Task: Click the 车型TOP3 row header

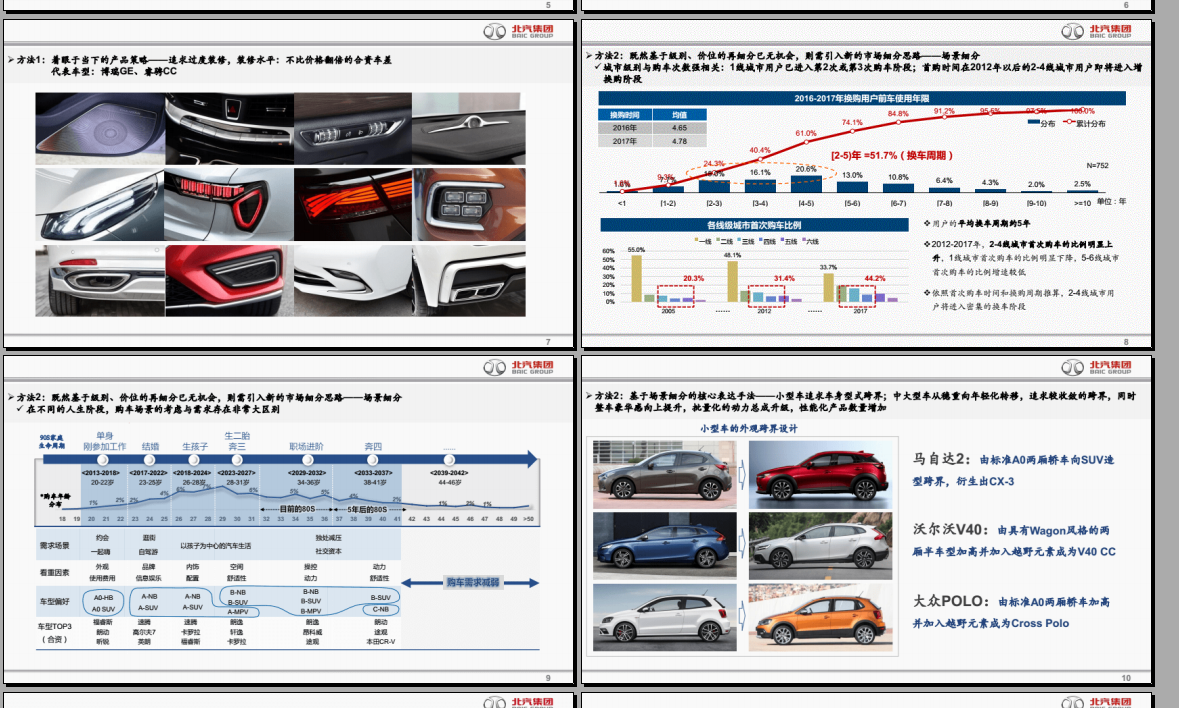Action: click(54, 633)
